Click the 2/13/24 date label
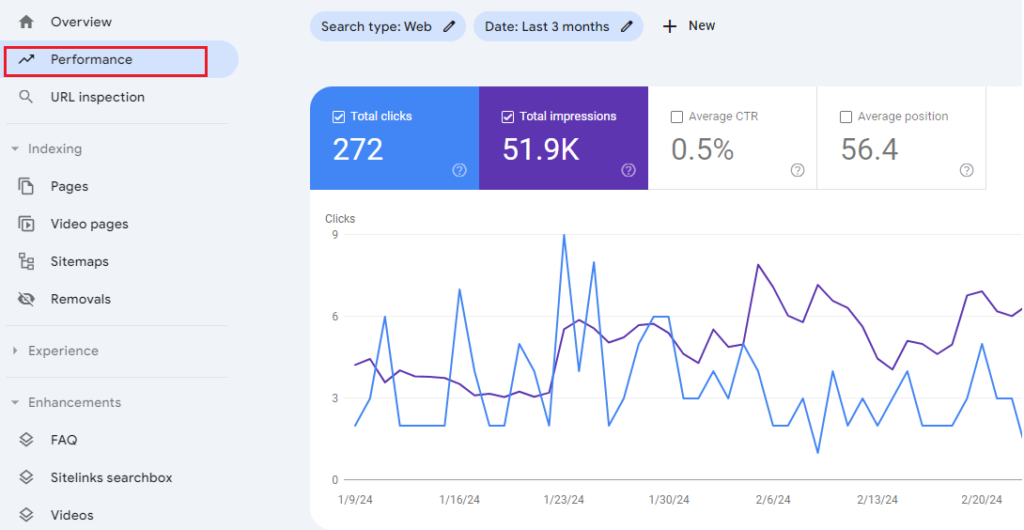 [x=877, y=500]
